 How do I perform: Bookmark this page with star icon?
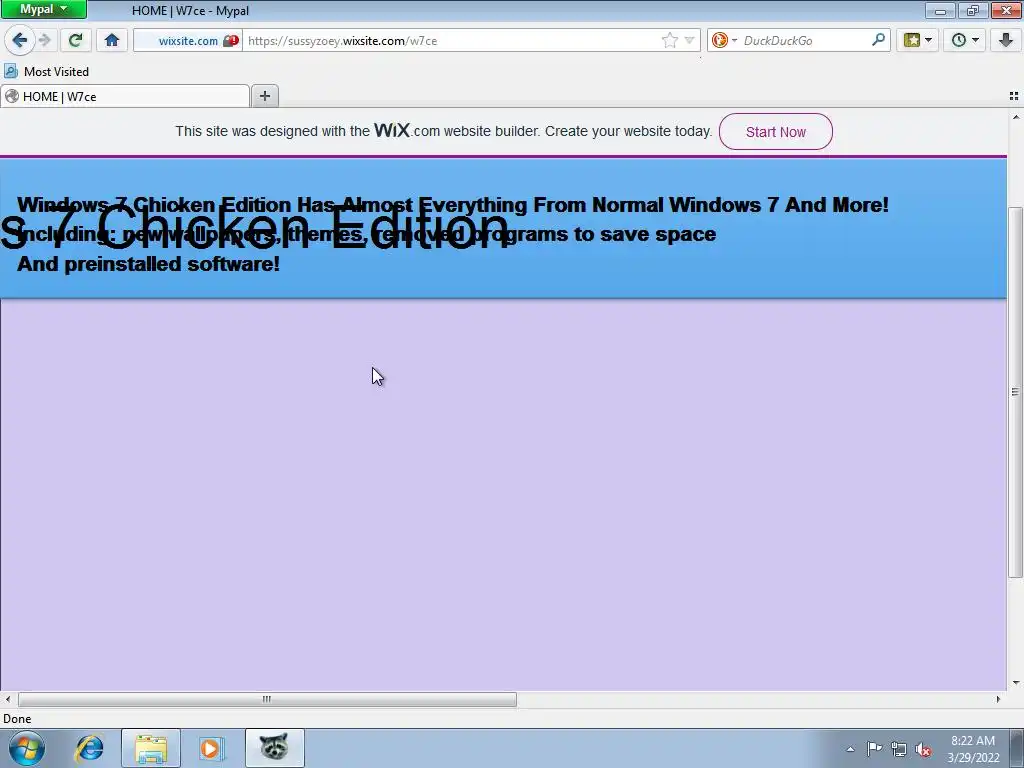pyautogui.click(x=670, y=40)
